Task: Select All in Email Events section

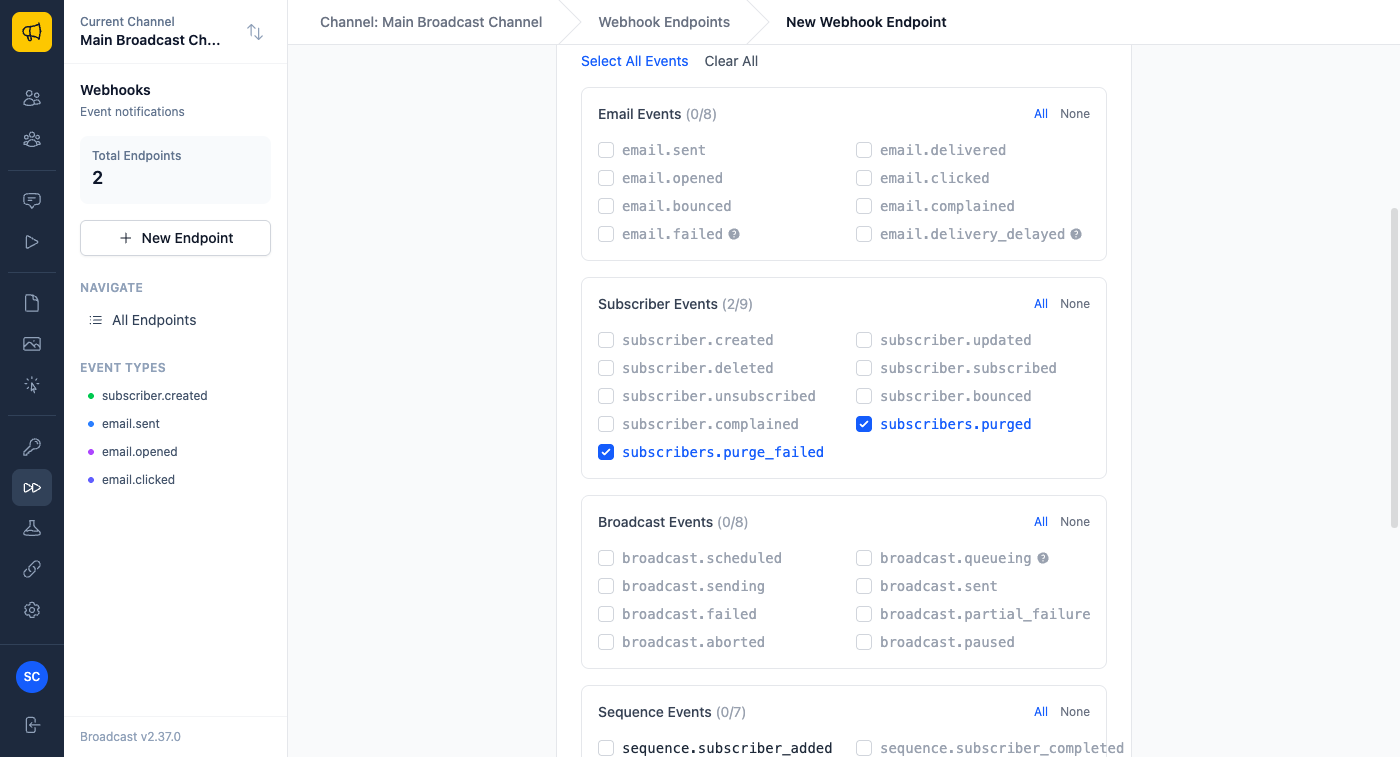Action: tap(1041, 114)
